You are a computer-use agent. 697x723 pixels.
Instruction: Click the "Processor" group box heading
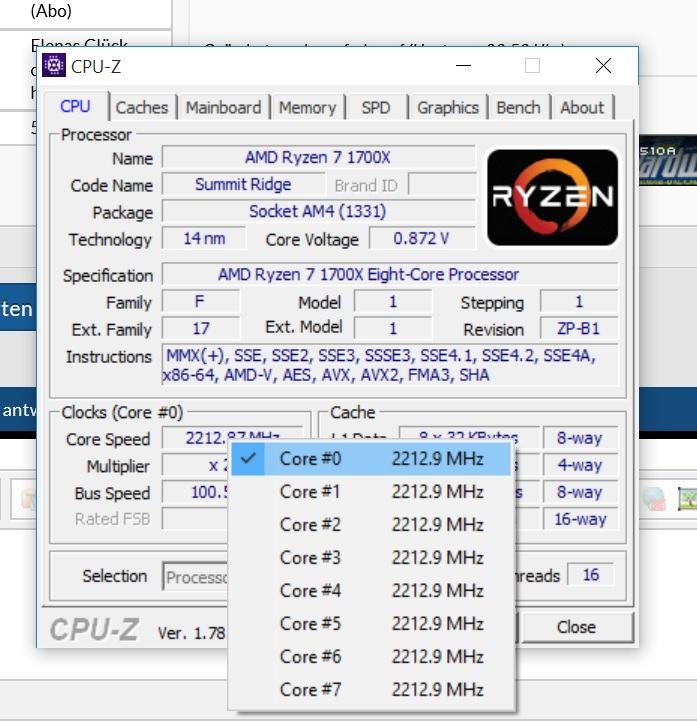coord(96,135)
